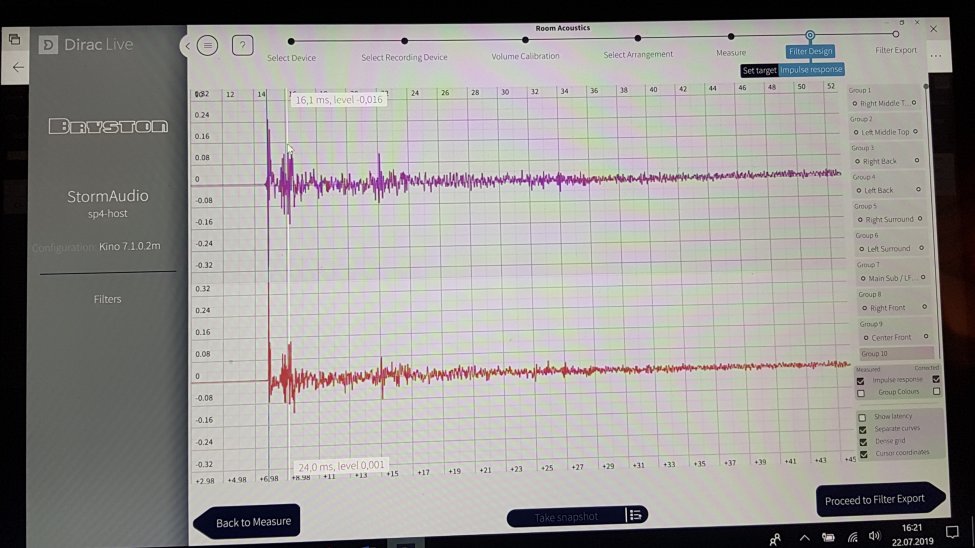
Task: Toggle right-side circle of Right Front
Action: 925,307
